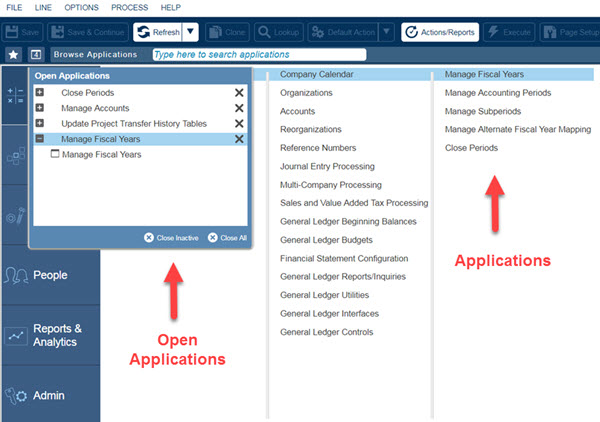600x422 pixels.
Task: Select the Manage Fiscal Years window child item
Action: coord(100,155)
